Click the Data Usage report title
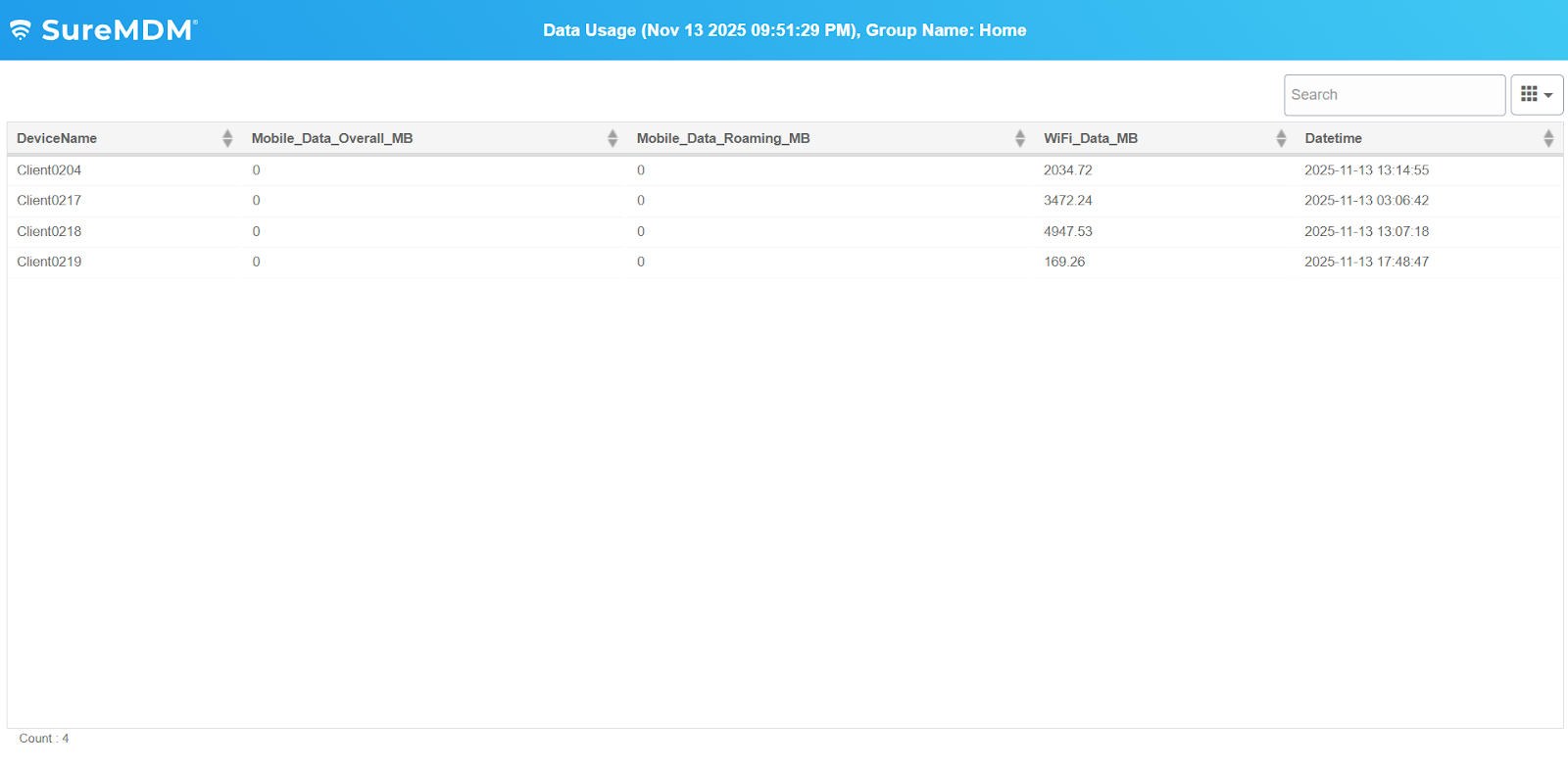1568x767 pixels. tap(784, 30)
